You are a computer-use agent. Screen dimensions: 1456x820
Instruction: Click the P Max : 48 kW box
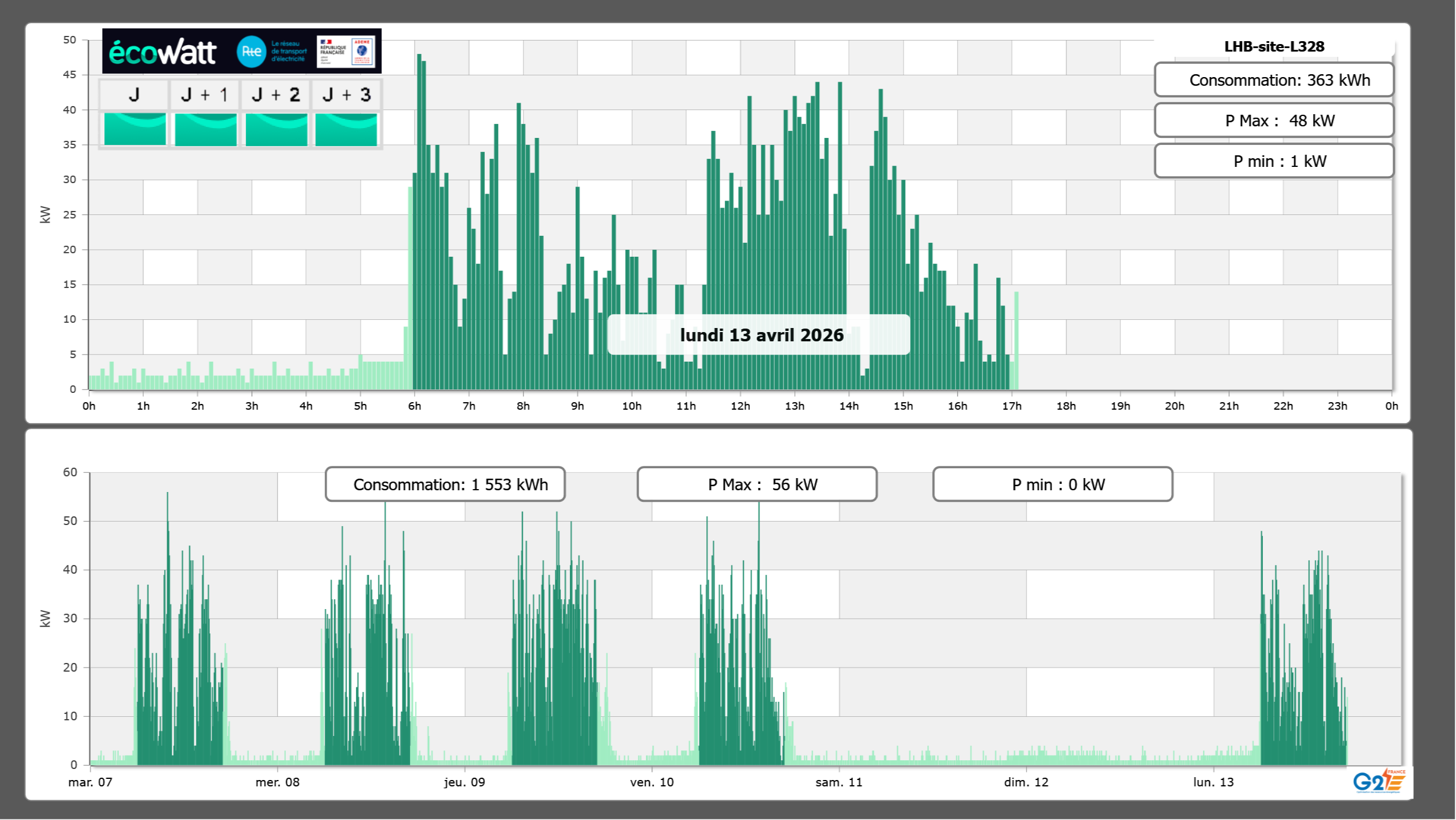(1274, 121)
